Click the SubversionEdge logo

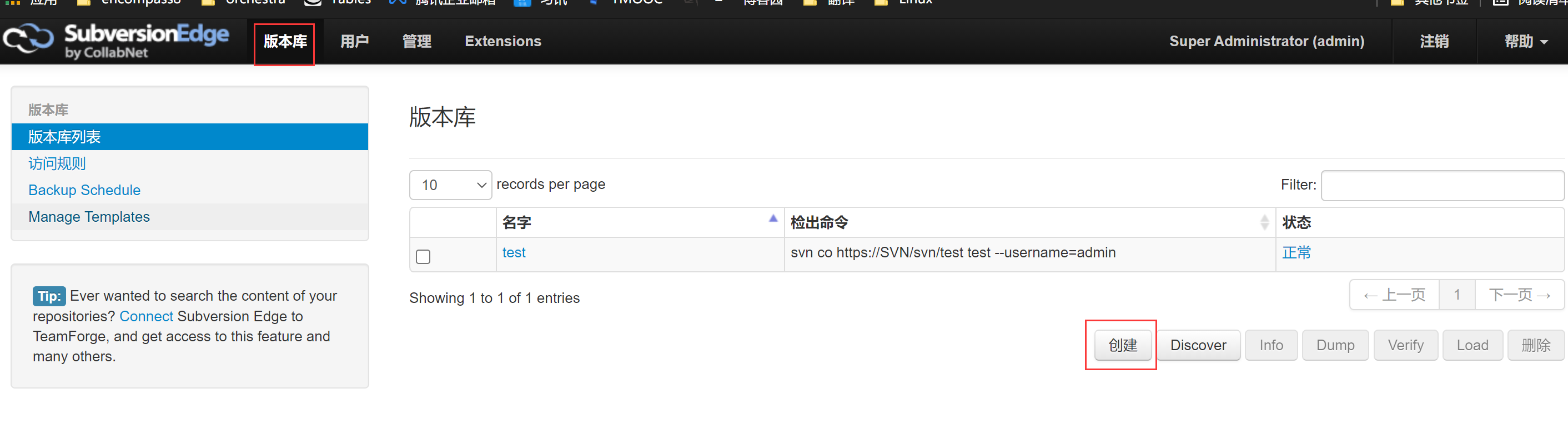[115, 41]
